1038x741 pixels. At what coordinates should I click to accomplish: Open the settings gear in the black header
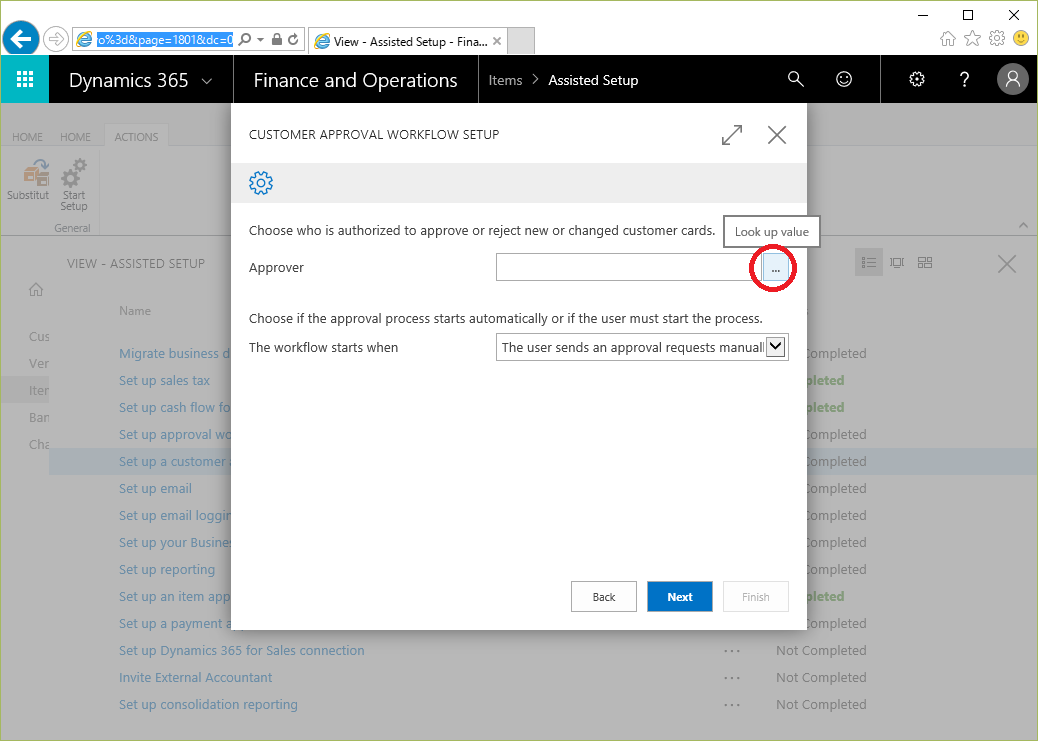pyautogui.click(x=917, y=79)
